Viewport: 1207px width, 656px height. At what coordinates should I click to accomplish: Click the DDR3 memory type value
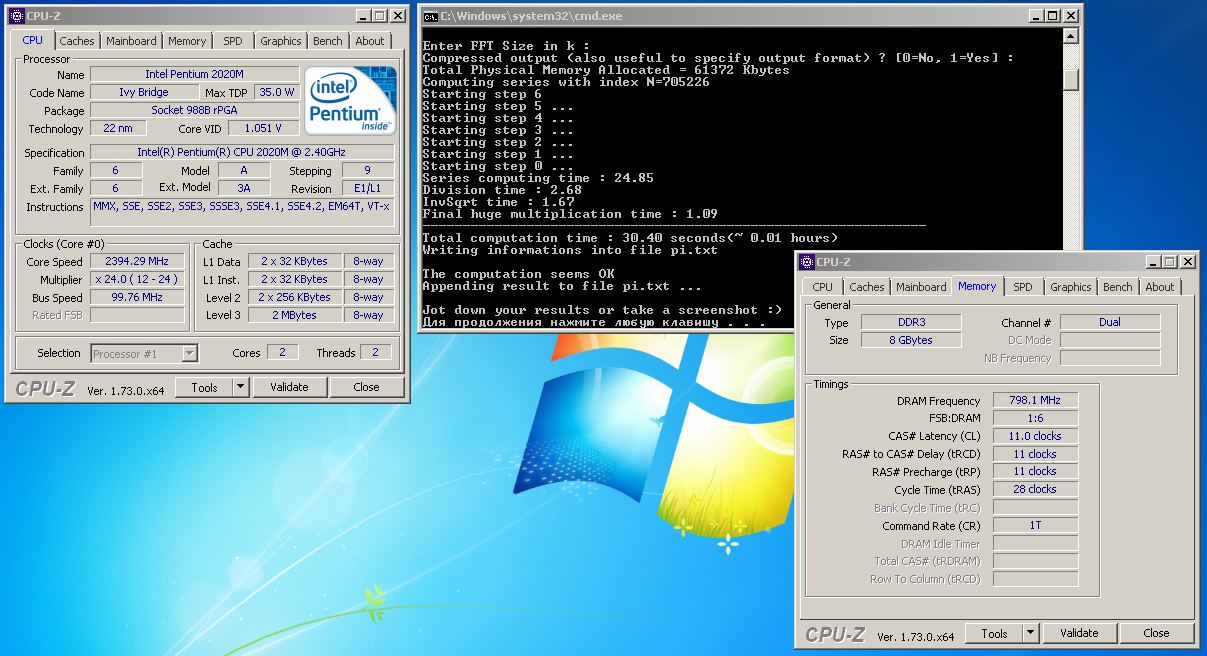pyautogui.click(x=909, y=322)
